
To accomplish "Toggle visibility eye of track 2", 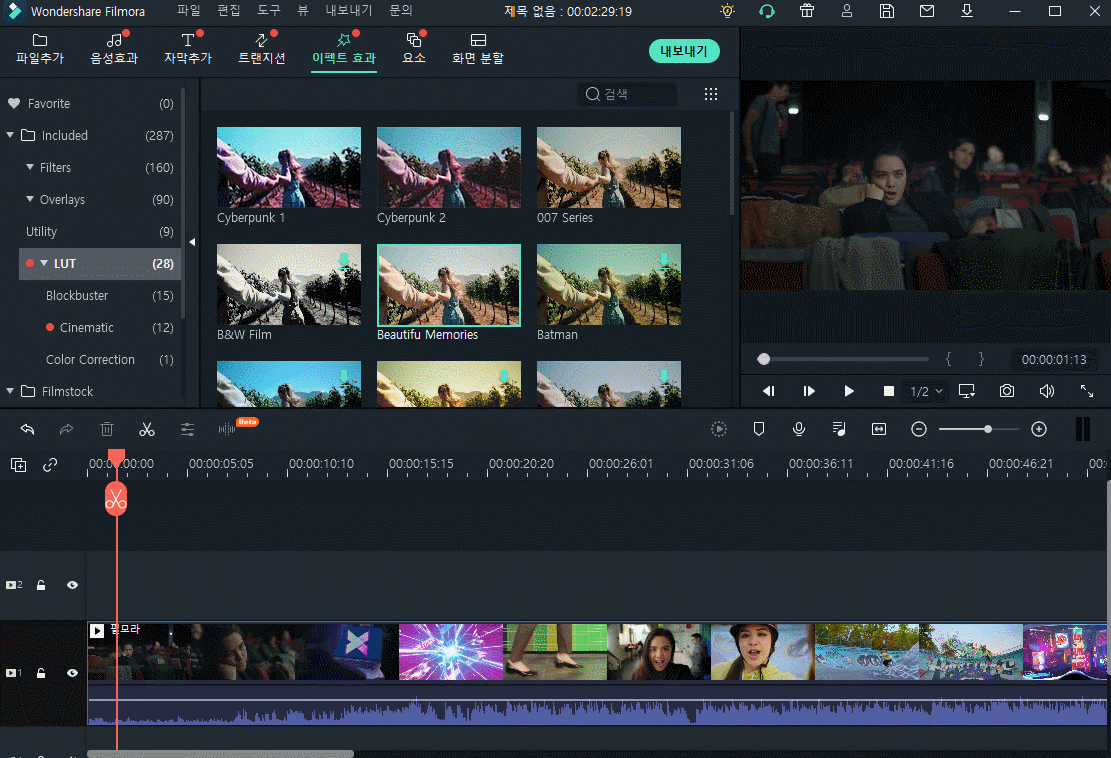I will point(72,585).
